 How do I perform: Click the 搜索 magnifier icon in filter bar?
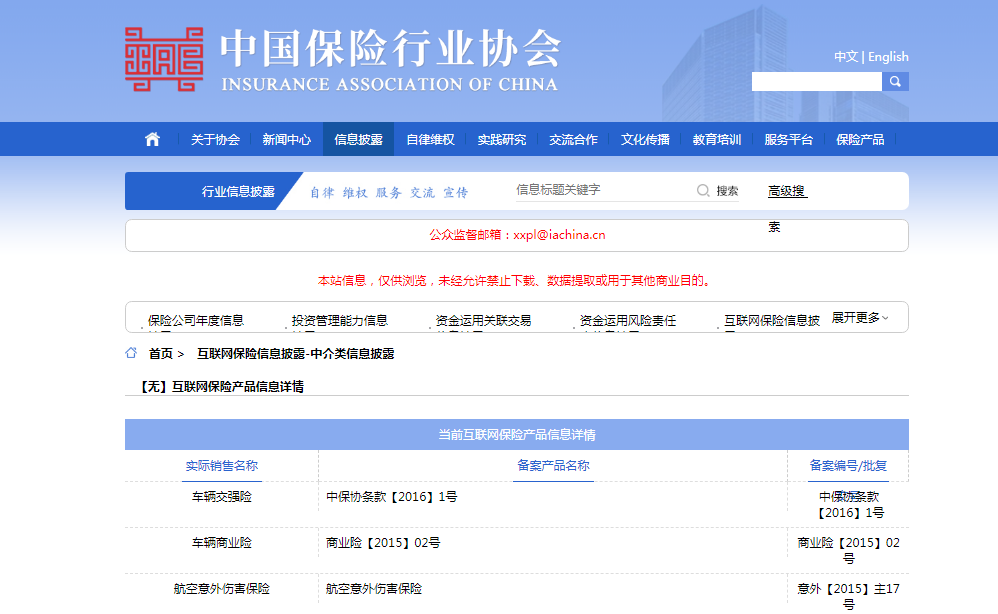[x=703, y=190]
